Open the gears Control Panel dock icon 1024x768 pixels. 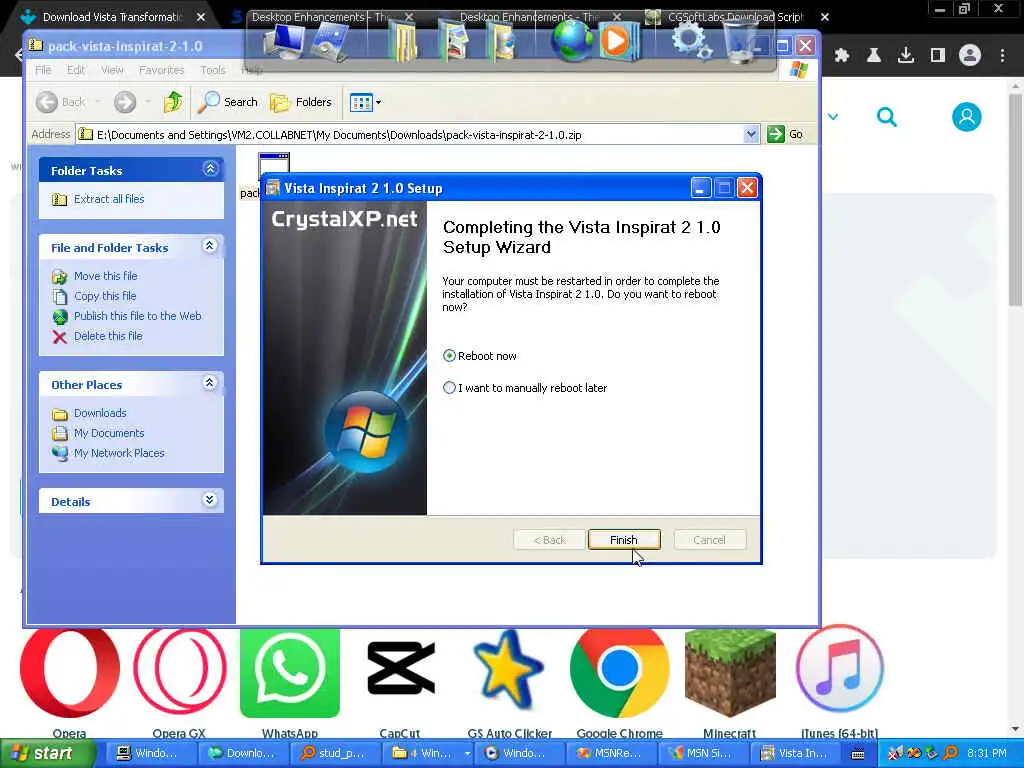691,40
